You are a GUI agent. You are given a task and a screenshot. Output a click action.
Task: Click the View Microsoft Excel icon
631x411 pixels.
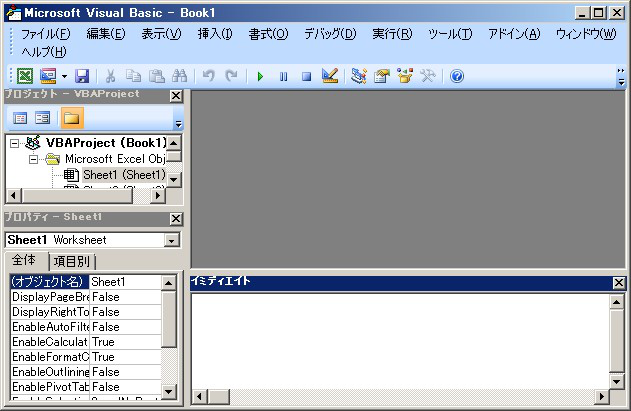(x=25, y=76)
